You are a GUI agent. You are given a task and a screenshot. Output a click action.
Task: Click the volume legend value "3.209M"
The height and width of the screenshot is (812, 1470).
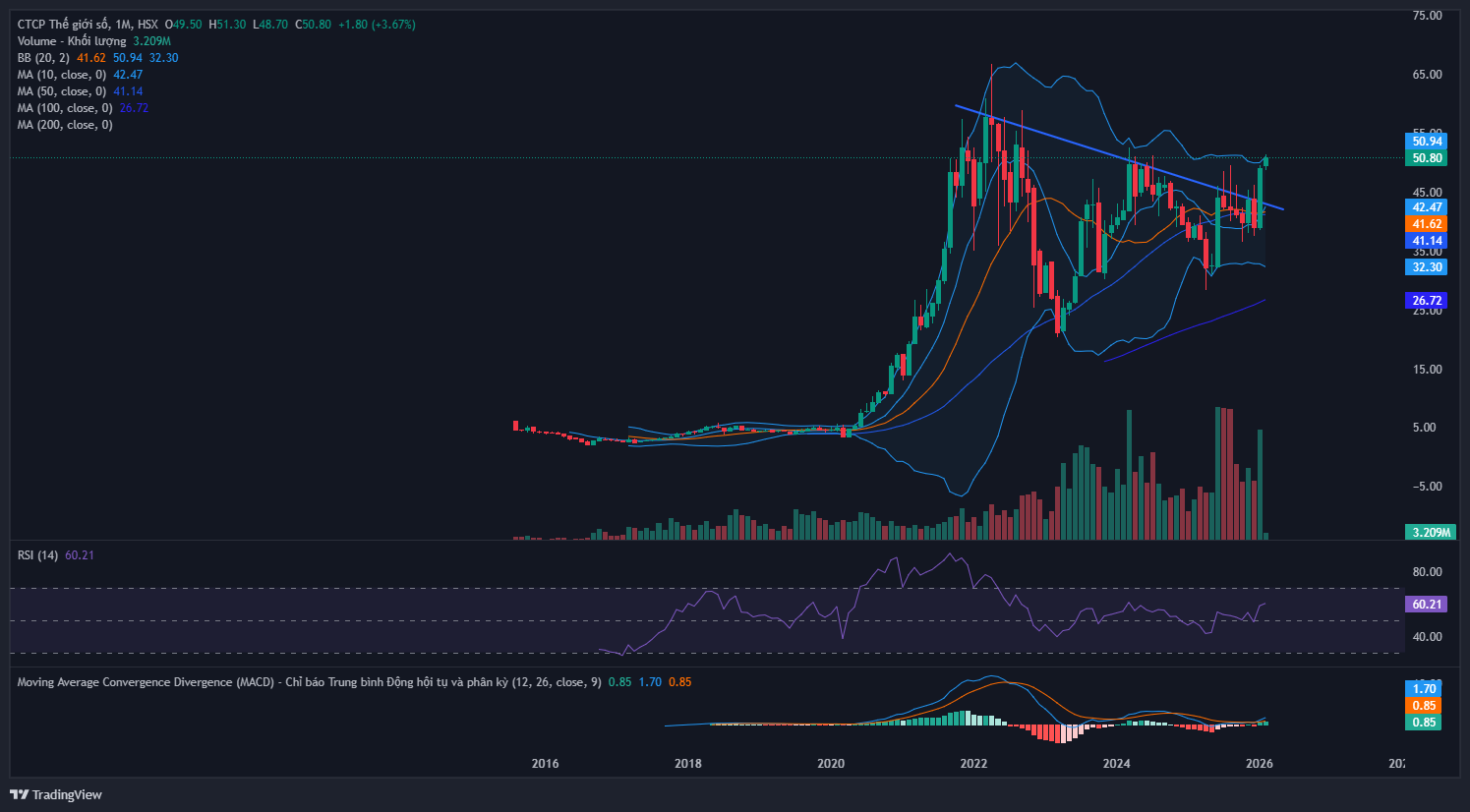152,41
